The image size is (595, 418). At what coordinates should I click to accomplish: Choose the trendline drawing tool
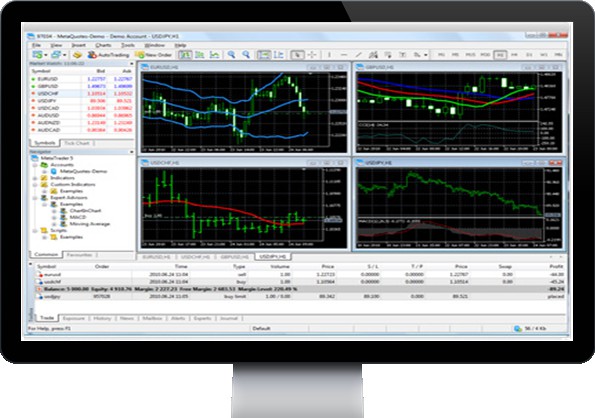coord(358,55)
